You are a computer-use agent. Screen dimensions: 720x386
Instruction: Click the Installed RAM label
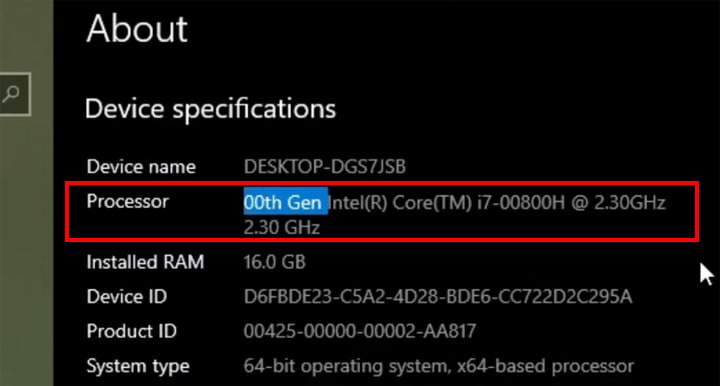tap(145, 262)
